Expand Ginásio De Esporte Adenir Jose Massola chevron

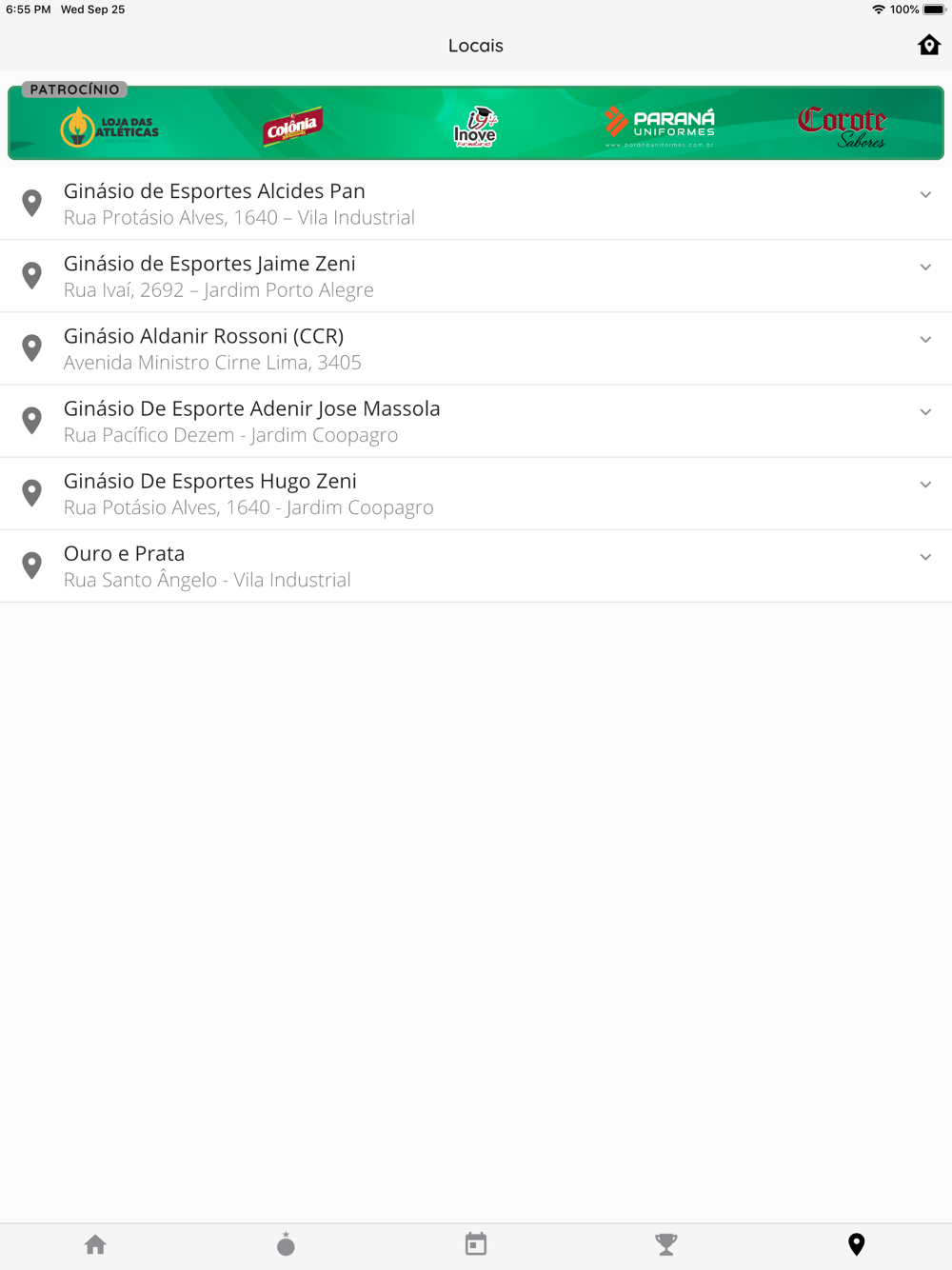925,412
